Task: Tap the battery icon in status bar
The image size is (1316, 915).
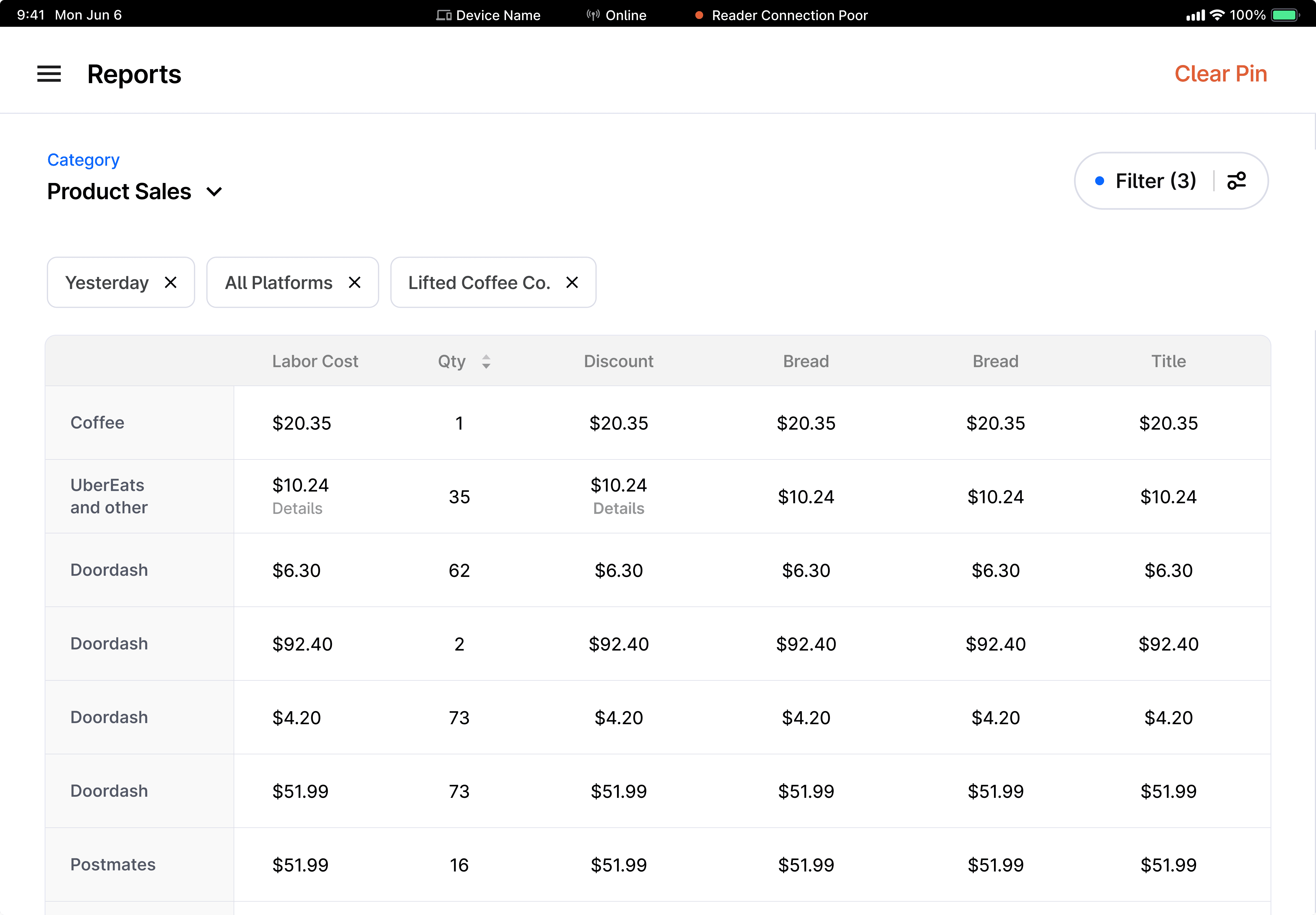Action: (1284, 15)
